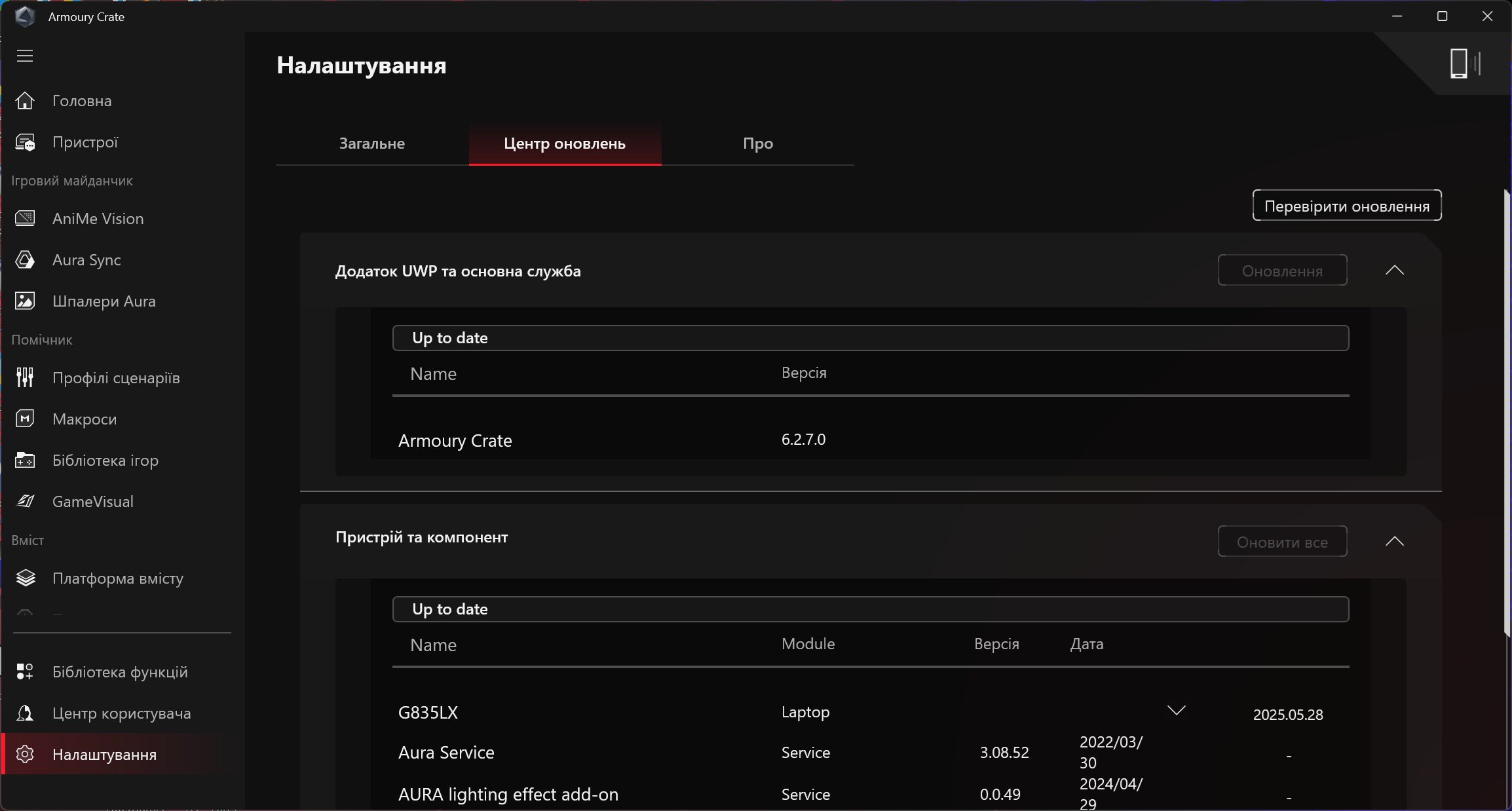Viewport: 1512px width, 811px height.
Task: Open Бібліотека ігор game library icon
Action: 25,461
